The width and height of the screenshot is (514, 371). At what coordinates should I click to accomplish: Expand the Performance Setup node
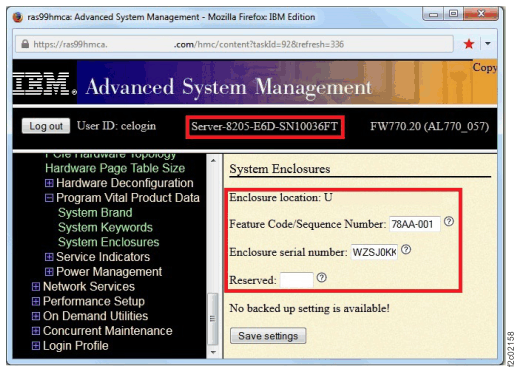36,301
